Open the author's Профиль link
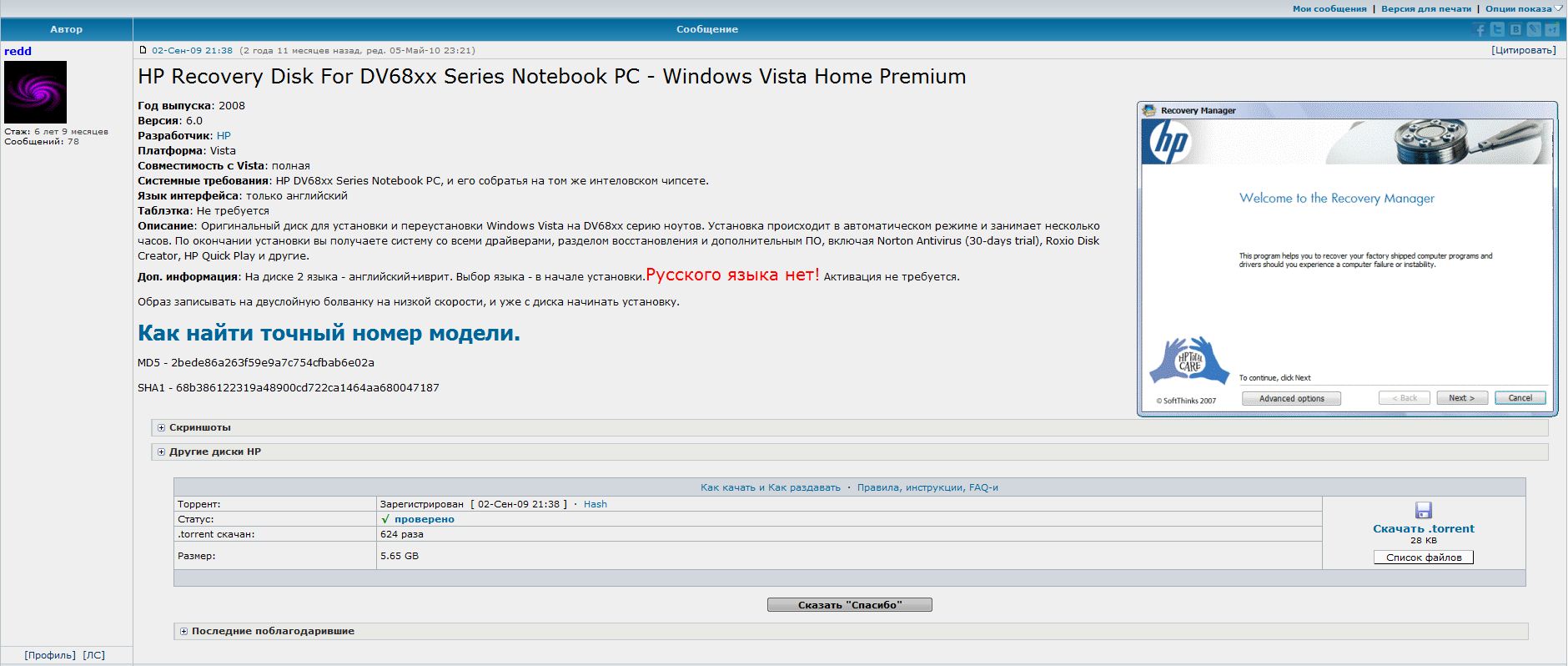 [50, 655]
